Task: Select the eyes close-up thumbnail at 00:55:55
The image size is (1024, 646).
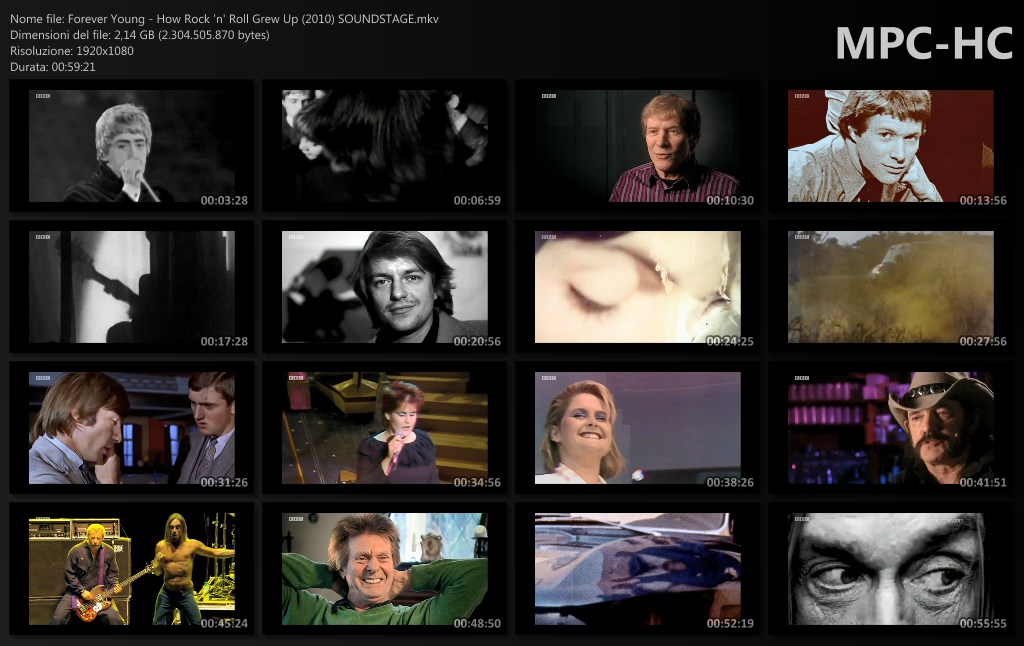Action: (891, 569)
